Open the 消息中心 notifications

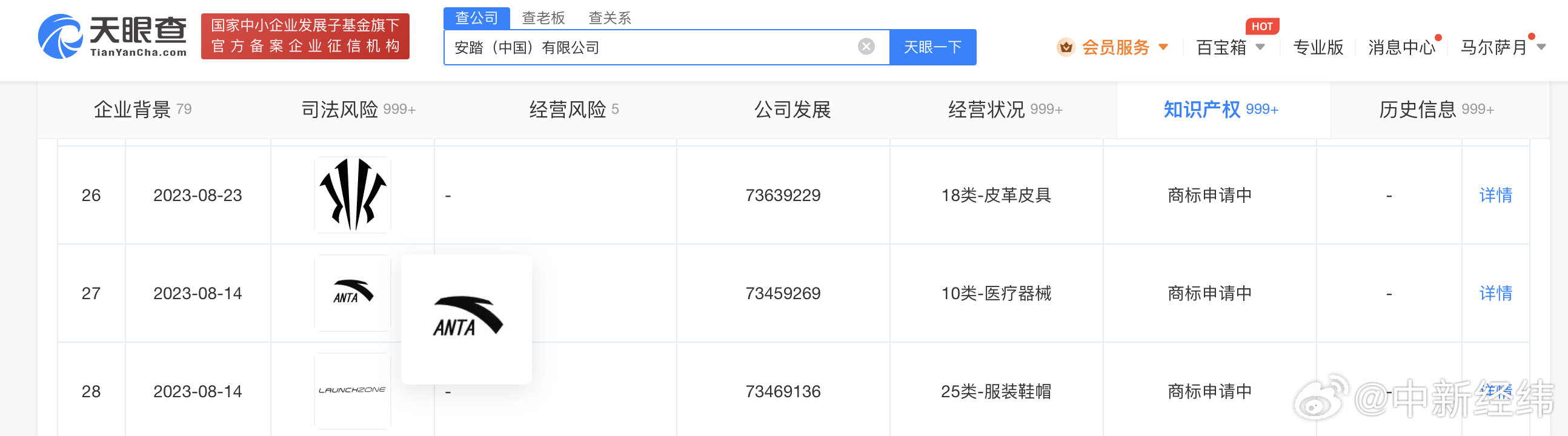pos(1401,47)
